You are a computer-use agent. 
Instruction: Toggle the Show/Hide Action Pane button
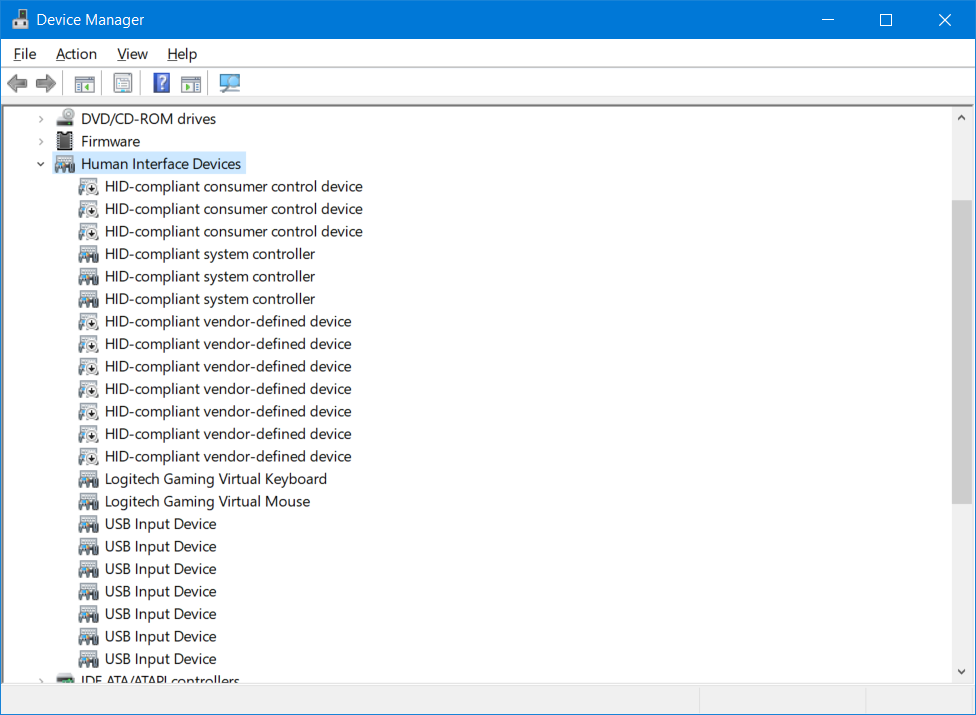coord(191,83)
